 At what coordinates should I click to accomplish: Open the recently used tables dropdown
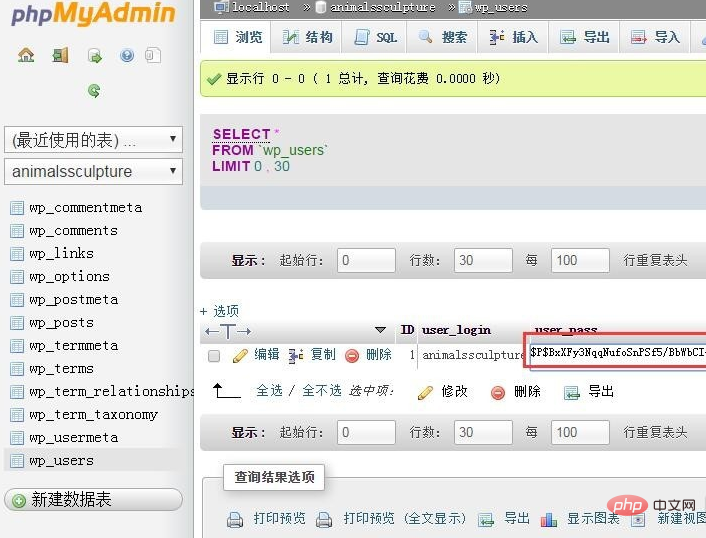(x=93, y=139)
